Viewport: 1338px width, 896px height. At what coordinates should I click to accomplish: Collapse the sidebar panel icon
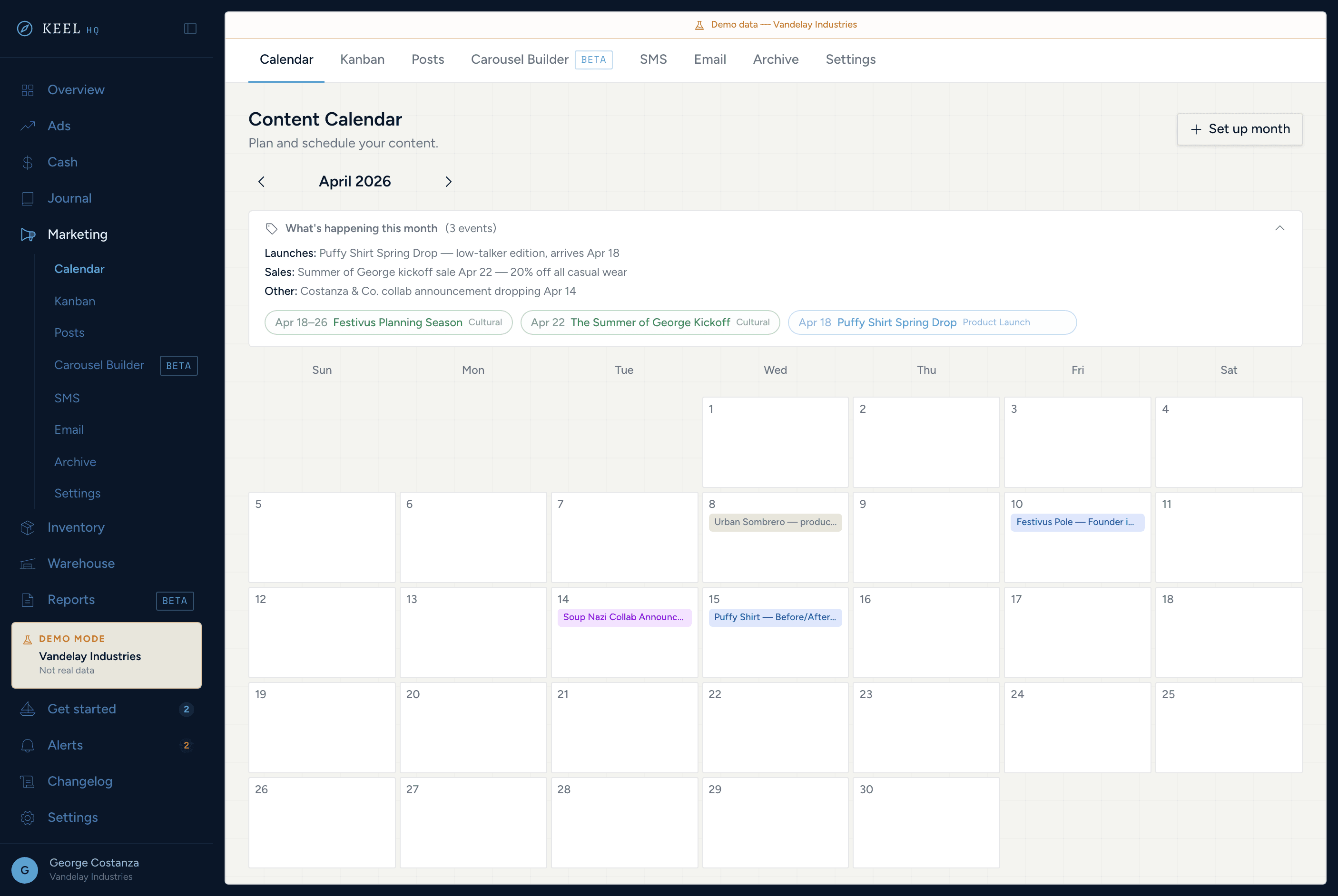click(190, 29)
